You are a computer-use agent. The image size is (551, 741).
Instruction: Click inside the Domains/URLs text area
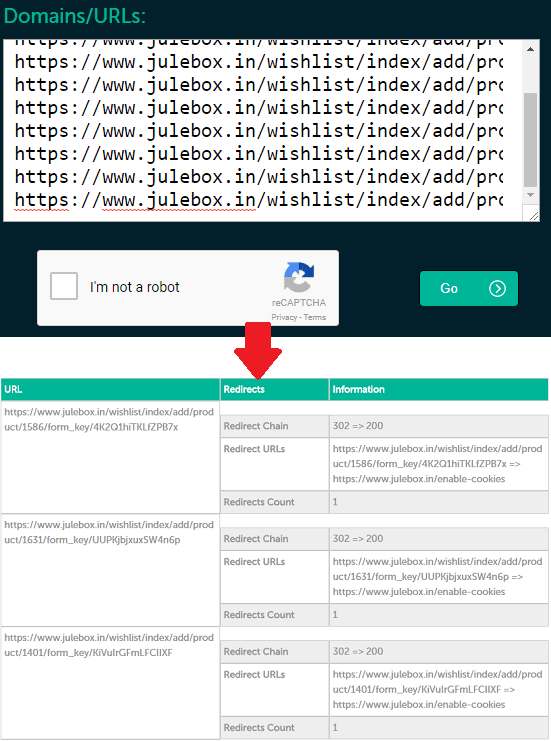coord(262,130)
